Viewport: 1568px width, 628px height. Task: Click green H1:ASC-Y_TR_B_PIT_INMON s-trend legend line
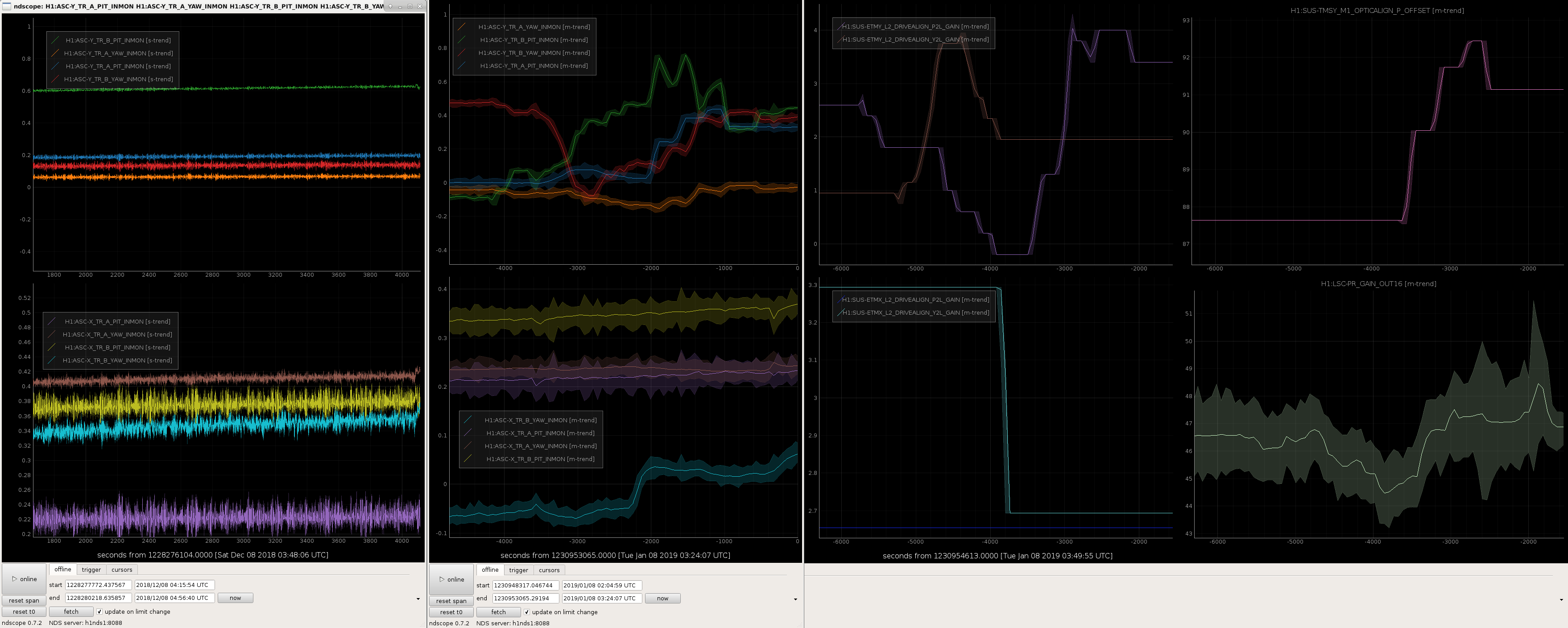(x=55, y=40)
